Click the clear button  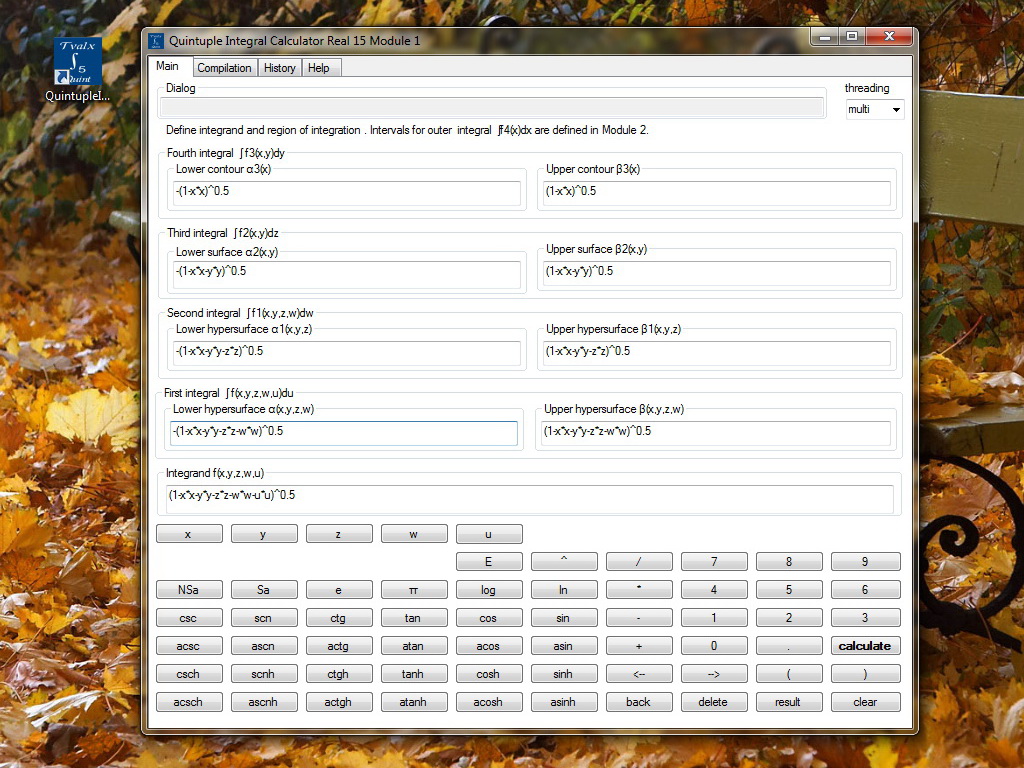tap(865, 702)
